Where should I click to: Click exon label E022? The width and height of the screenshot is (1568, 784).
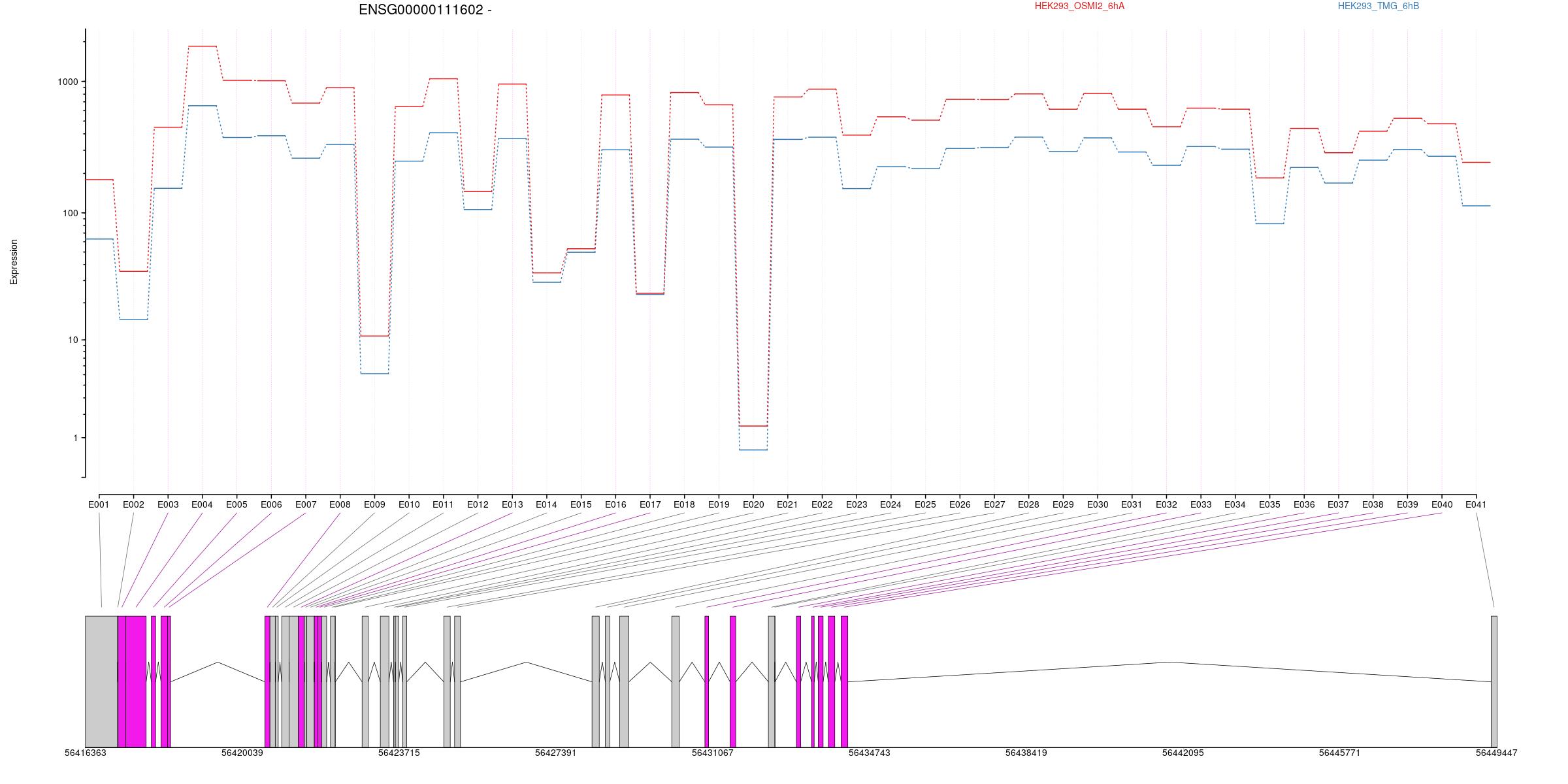click(x=822, y=504)
